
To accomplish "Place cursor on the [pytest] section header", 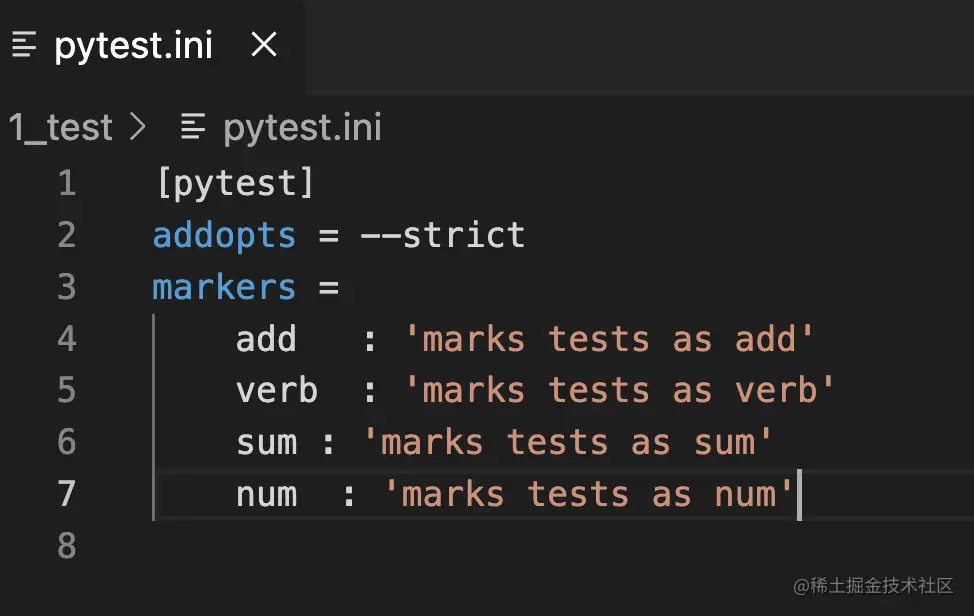I will (236, 183).
